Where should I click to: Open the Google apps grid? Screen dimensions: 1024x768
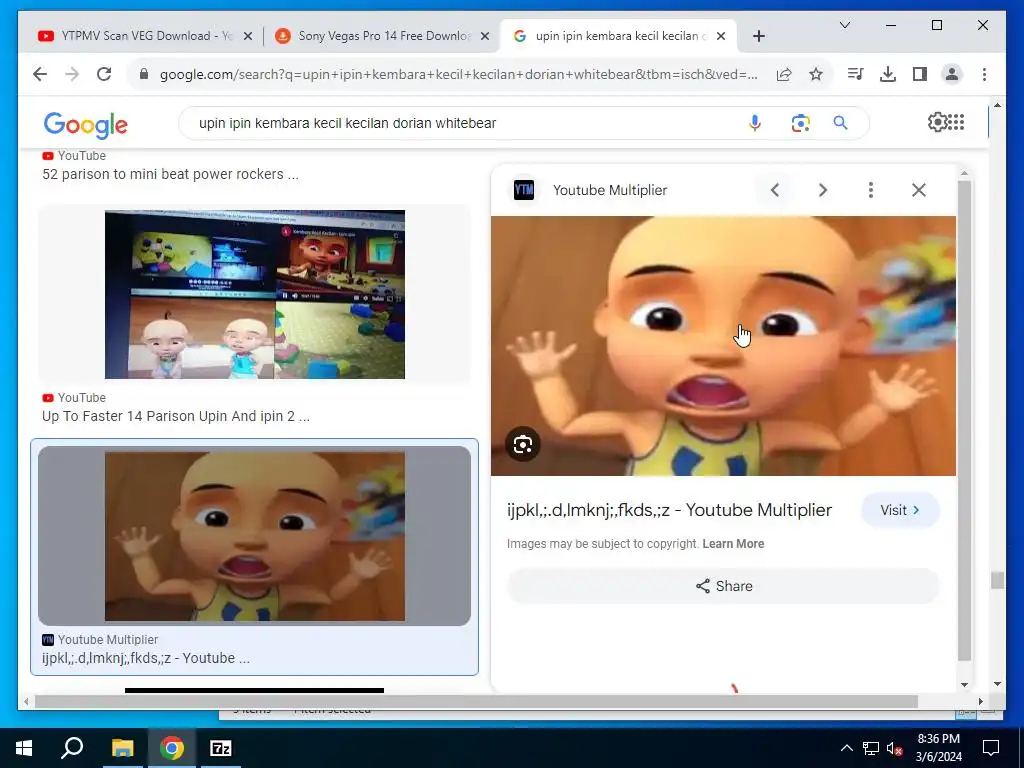pos(956,122)
